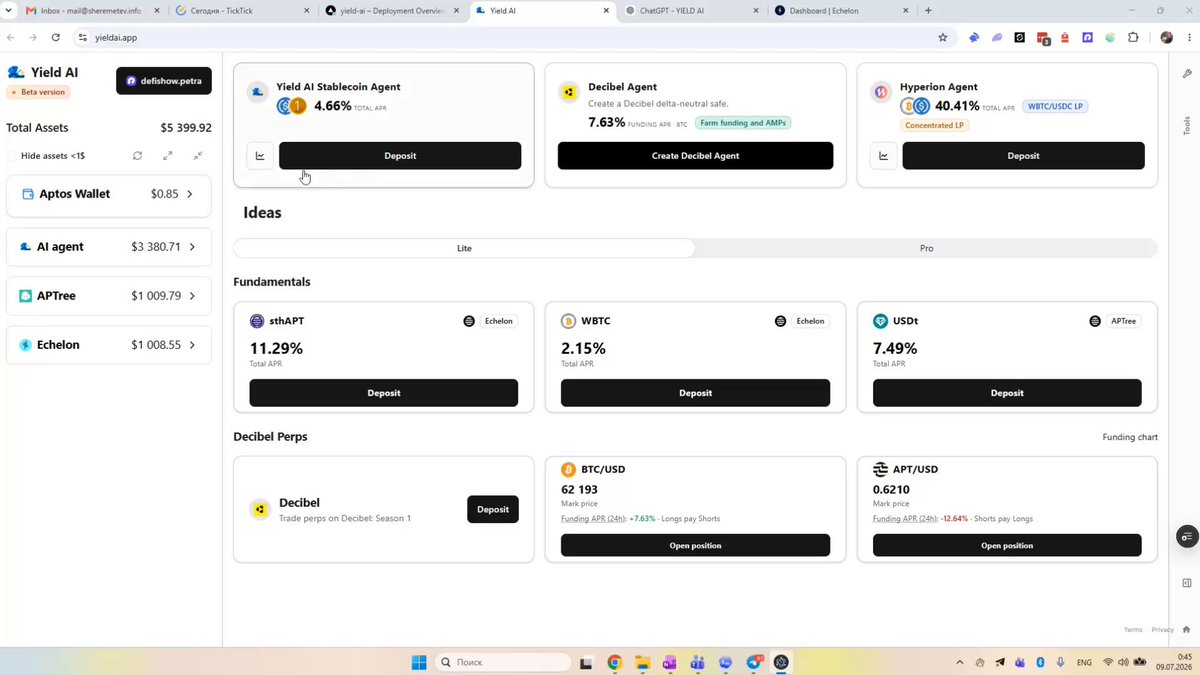Image resolution: width=1200 pixels, height=675 pixels.
Task: Collapse all asset sections in sidebar
Action: click(198, 156)
